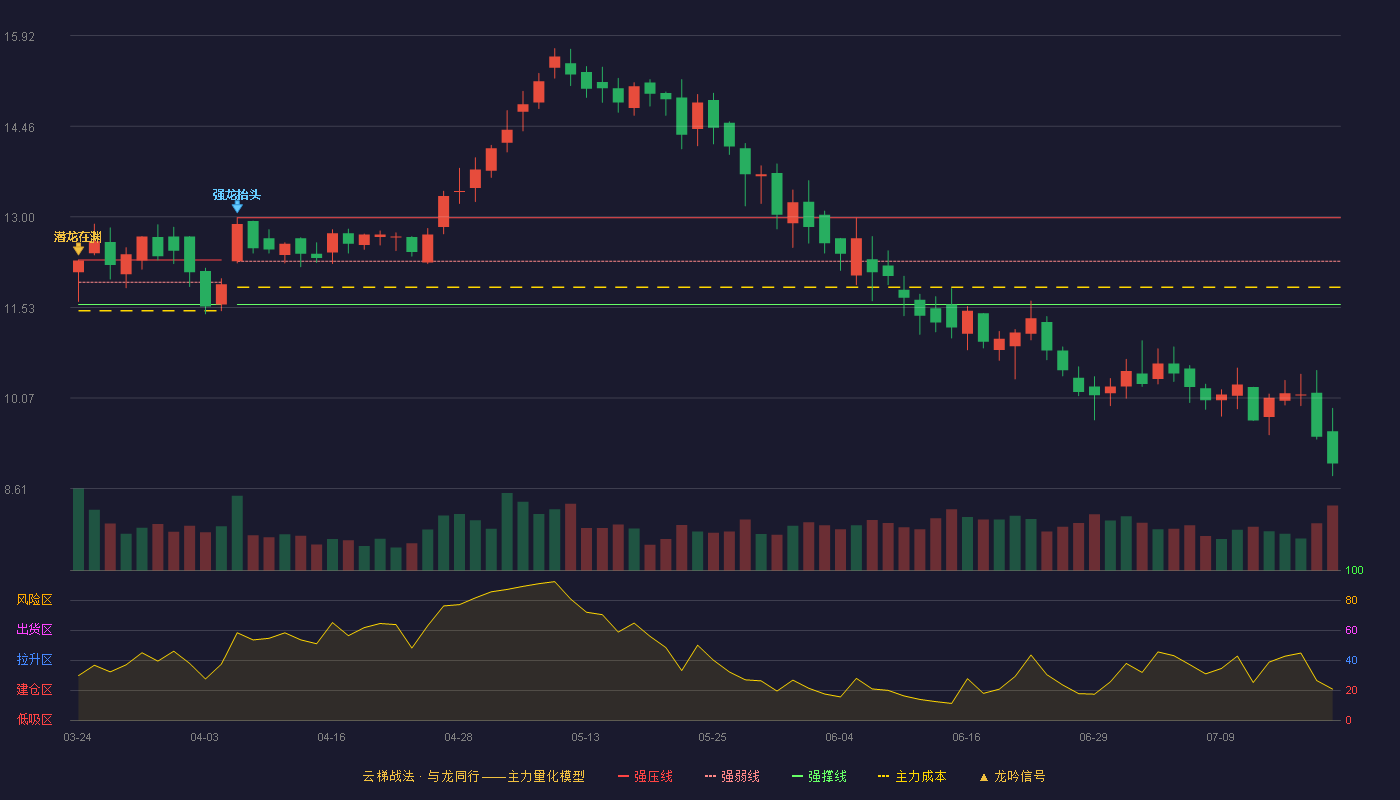Click the 14.46 price axis label
This screenshot has width=1400, height=800.
(19, 128)
